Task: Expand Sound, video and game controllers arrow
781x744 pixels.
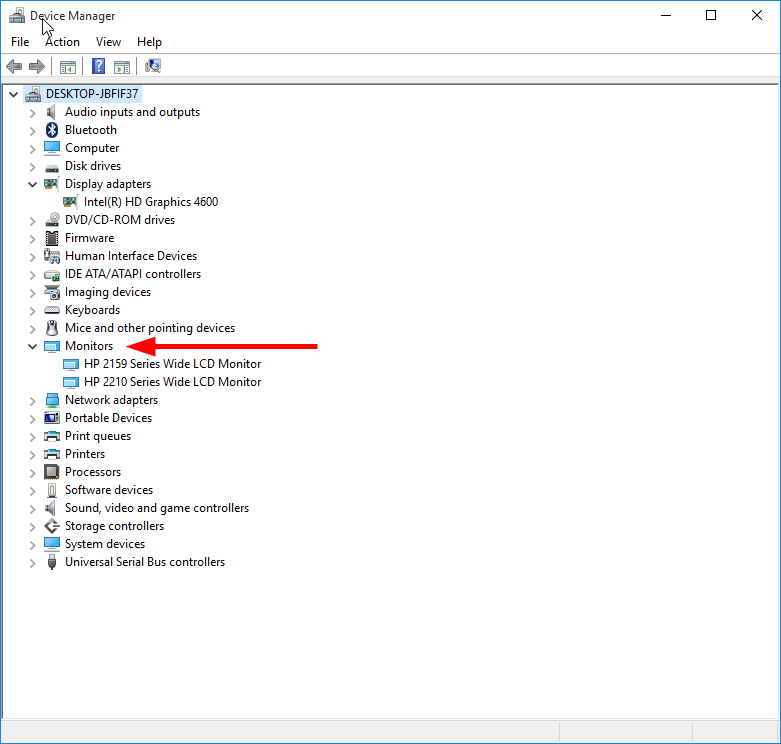Action: pyautogui.click(x=32, y=509)
